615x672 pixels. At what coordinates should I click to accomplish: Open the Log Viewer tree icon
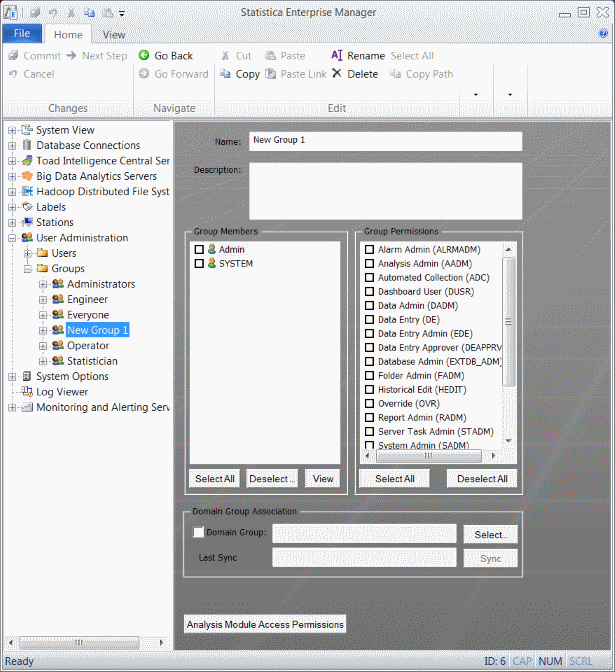point(27,392)
